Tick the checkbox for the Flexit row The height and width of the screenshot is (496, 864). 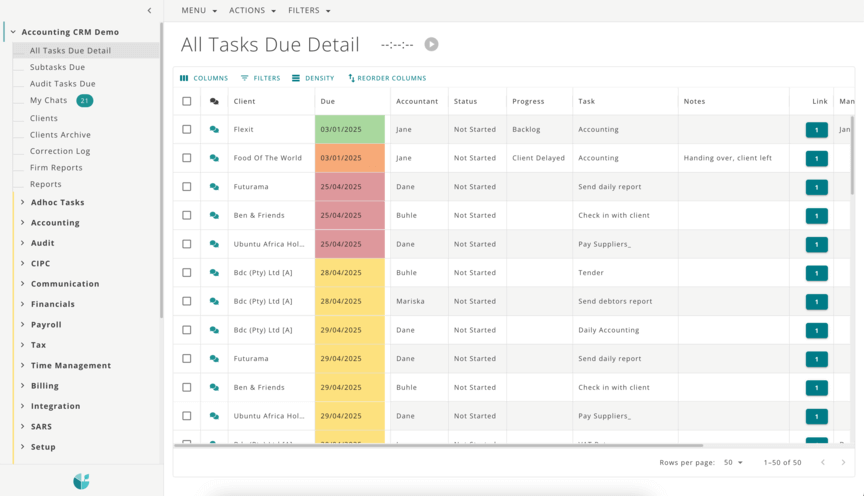187,130
